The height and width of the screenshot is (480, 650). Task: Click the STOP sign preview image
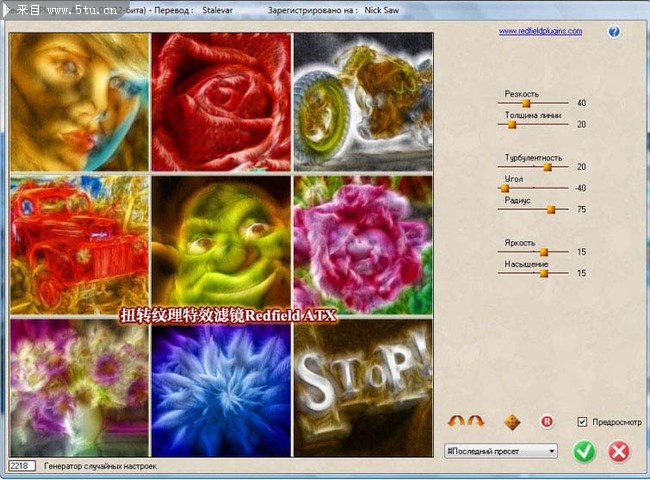(363, 387)
